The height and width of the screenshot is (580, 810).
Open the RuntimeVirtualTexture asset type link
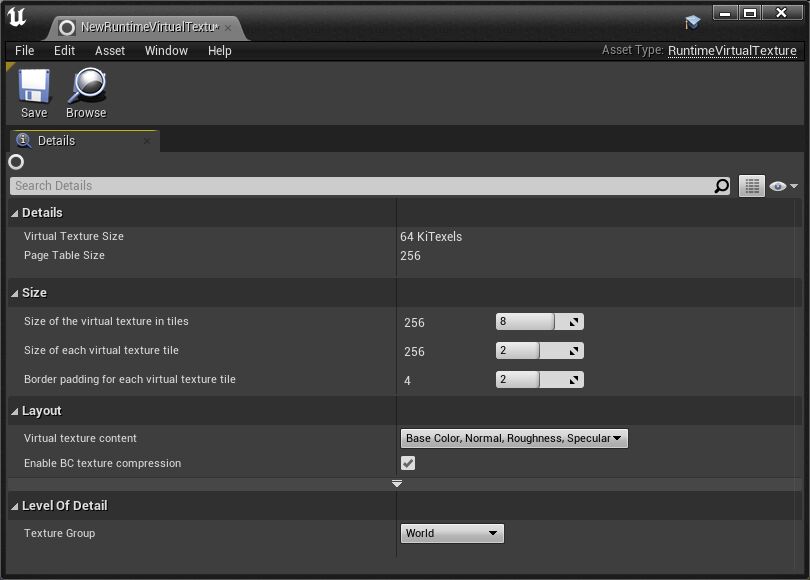[732, 51]
